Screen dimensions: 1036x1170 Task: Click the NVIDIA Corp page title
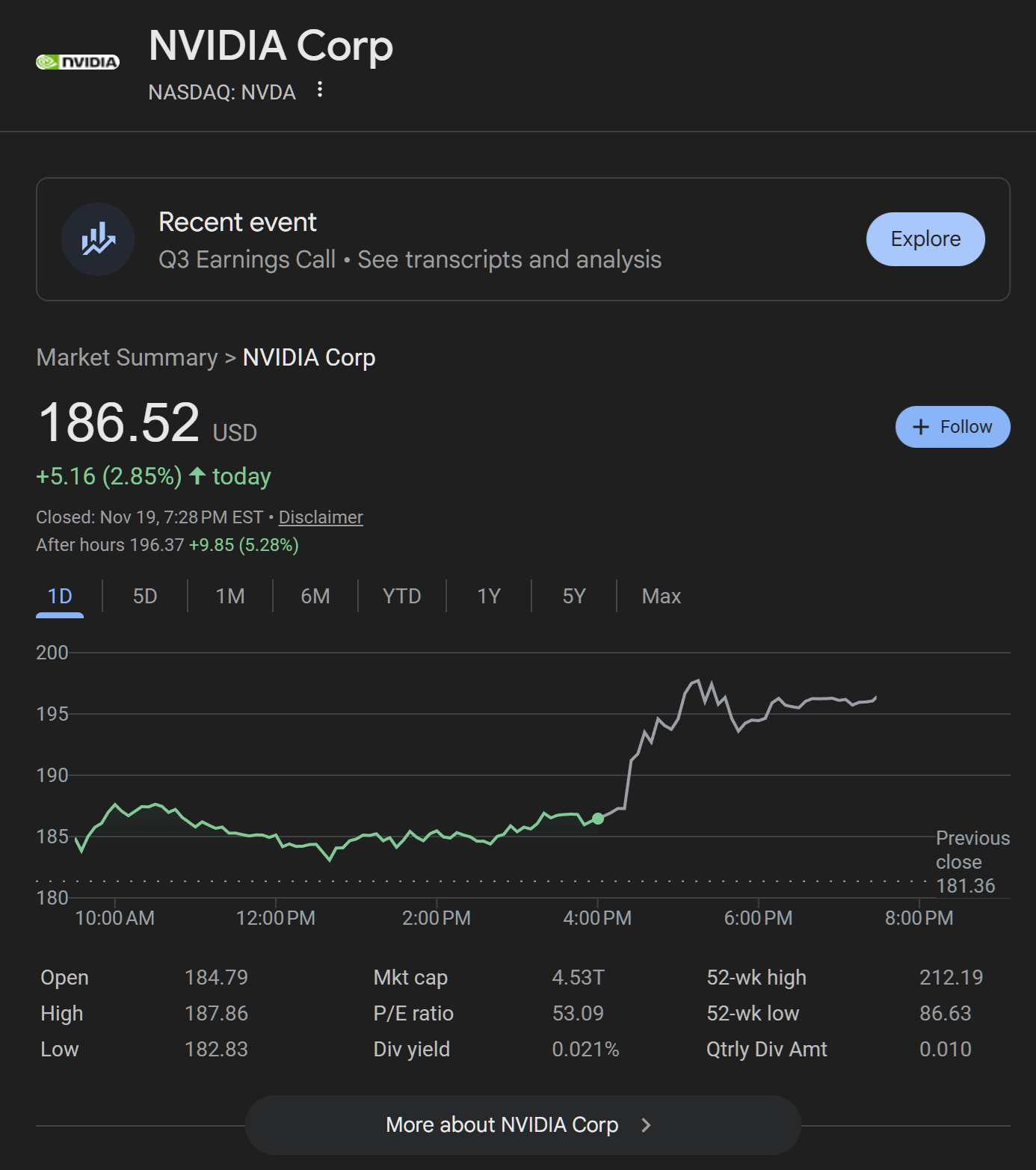tap(271, 46)
